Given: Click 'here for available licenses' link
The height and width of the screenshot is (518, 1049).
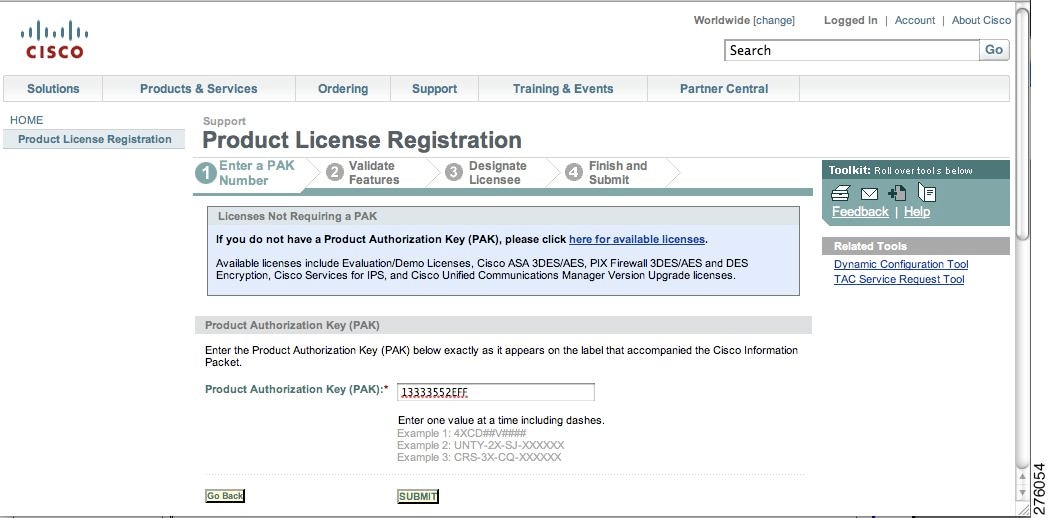Looking at the screenshot, I should click(636, 239).
